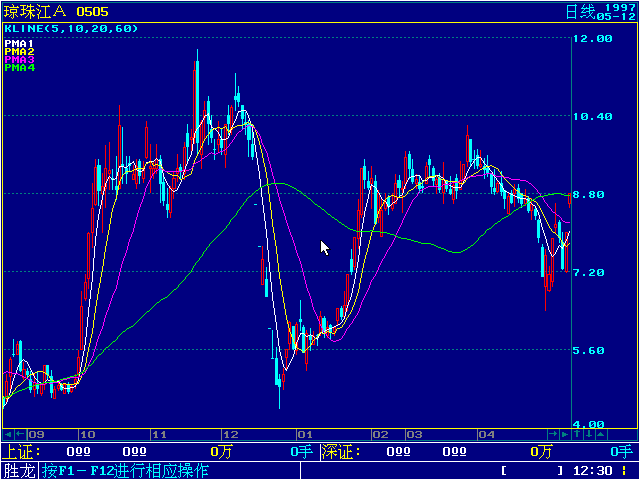Click the up arrow icon below chart
Viewport: 640px width, 480px height.
point(577,434)
